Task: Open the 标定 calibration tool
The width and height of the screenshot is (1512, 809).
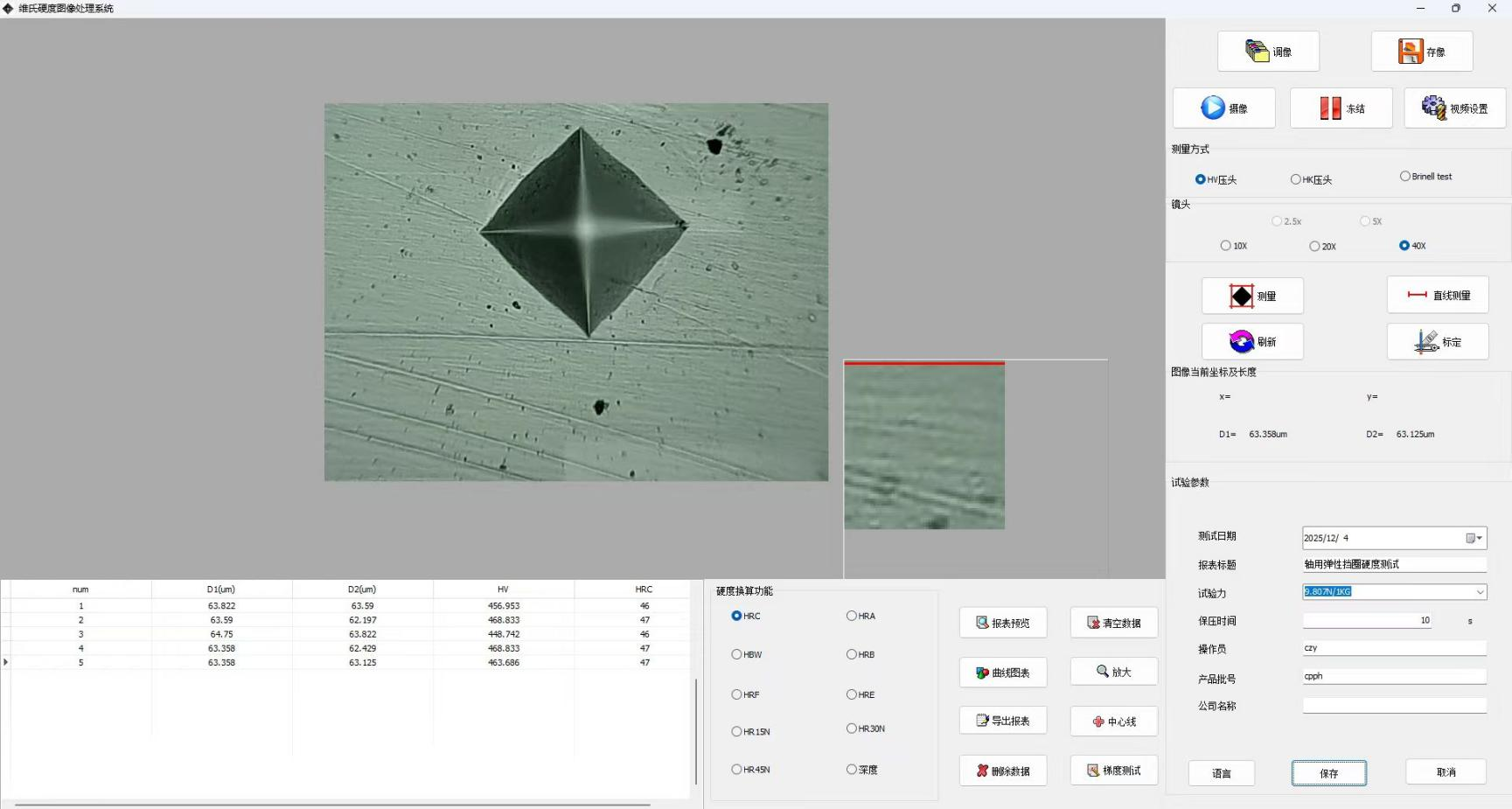Action: coord(1426,342)
